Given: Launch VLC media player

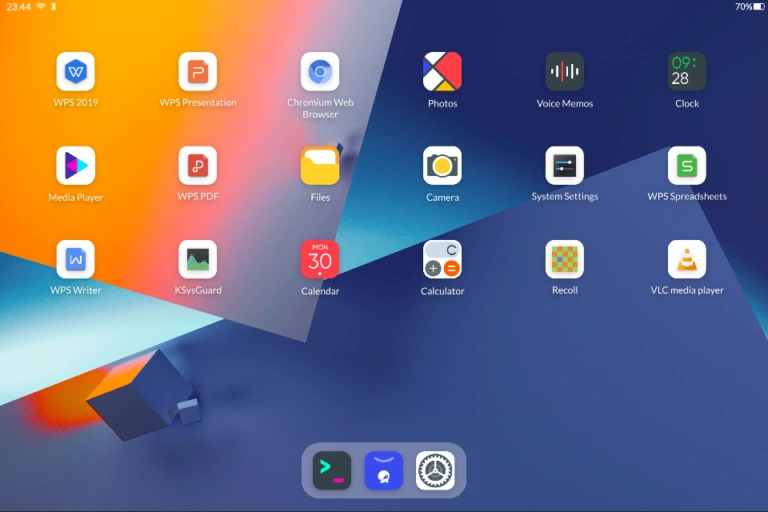Looking at the screenshot, I should tap(687, 259).
